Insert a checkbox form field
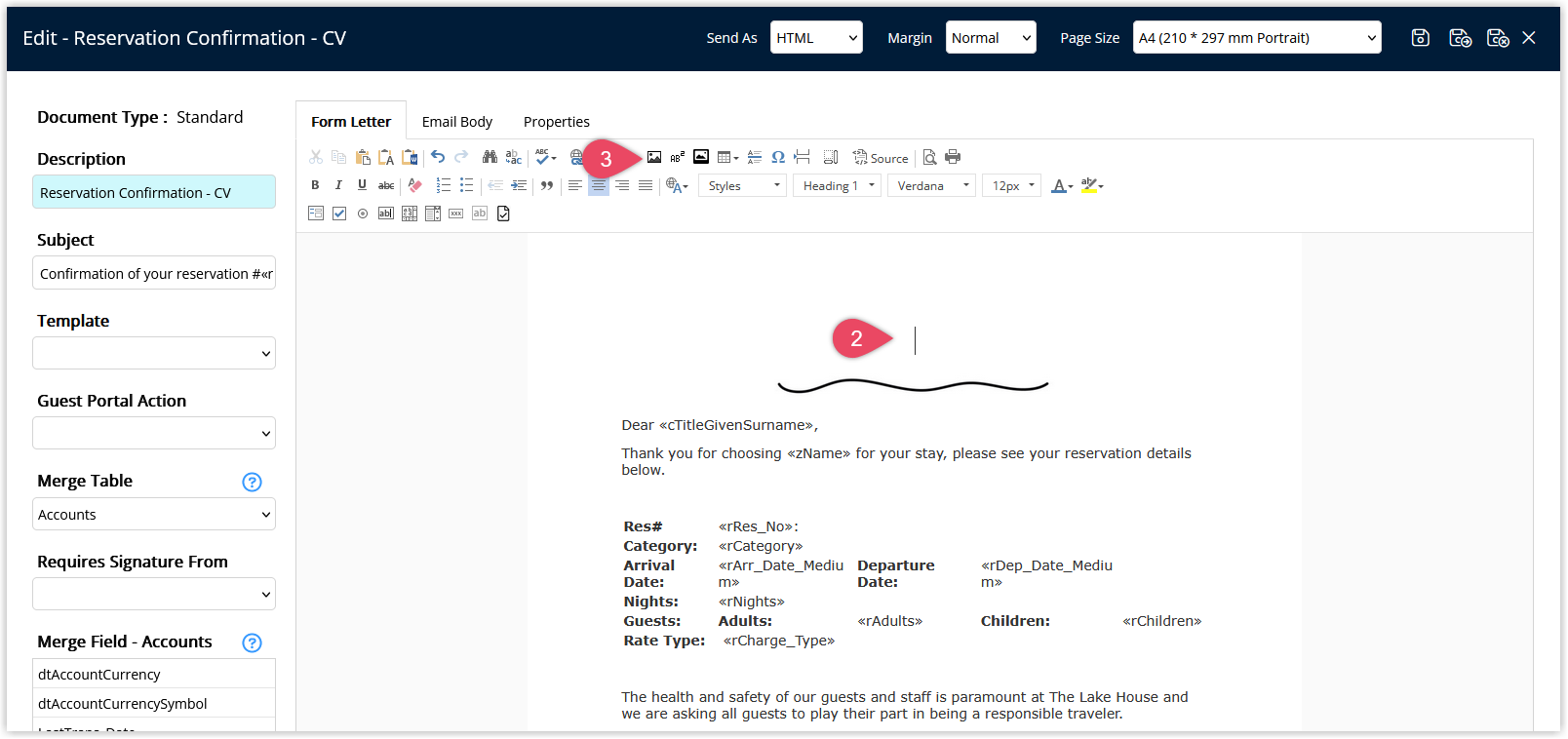This screenshot has height=739, width=1568. (339, 214)
